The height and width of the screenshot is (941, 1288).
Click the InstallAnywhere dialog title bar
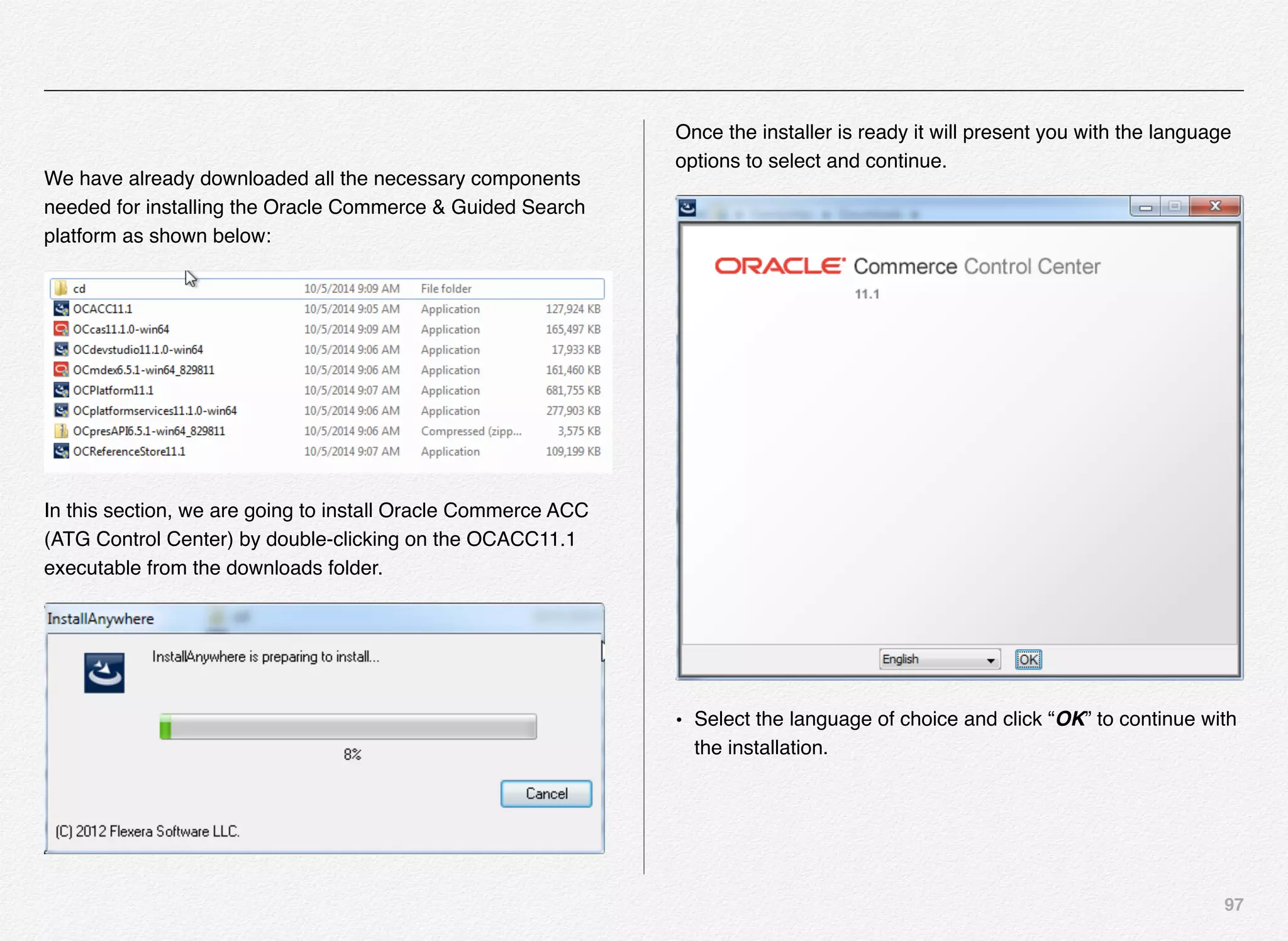[x=325, y=618]
